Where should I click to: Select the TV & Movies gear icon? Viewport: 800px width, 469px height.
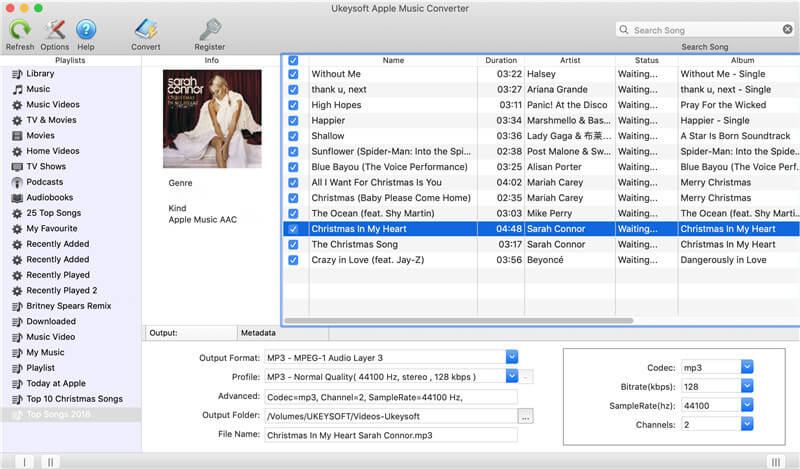coord(17,120)
